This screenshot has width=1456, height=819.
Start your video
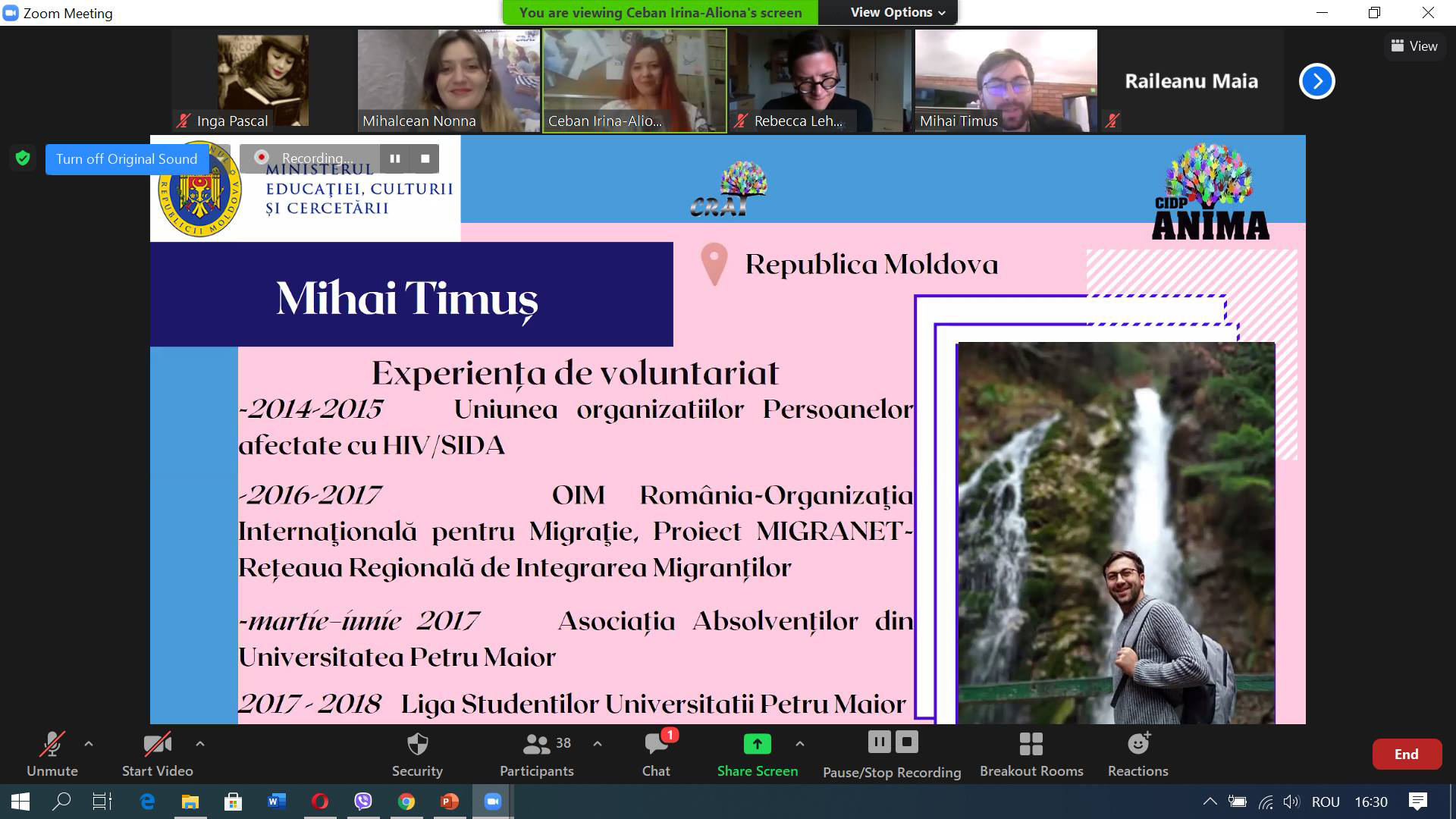pos(157,755)
